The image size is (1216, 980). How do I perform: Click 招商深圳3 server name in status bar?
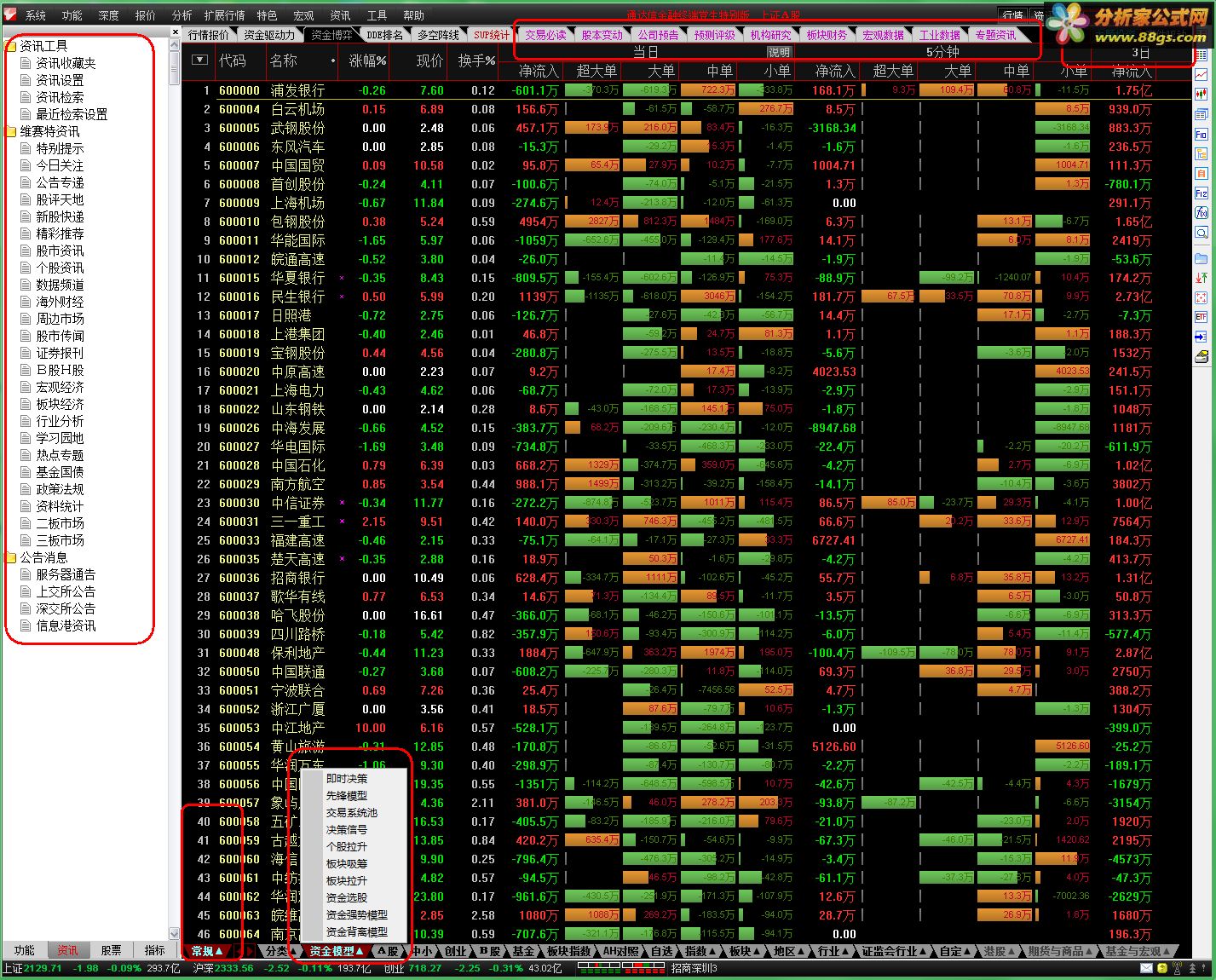tap(694, 968)
